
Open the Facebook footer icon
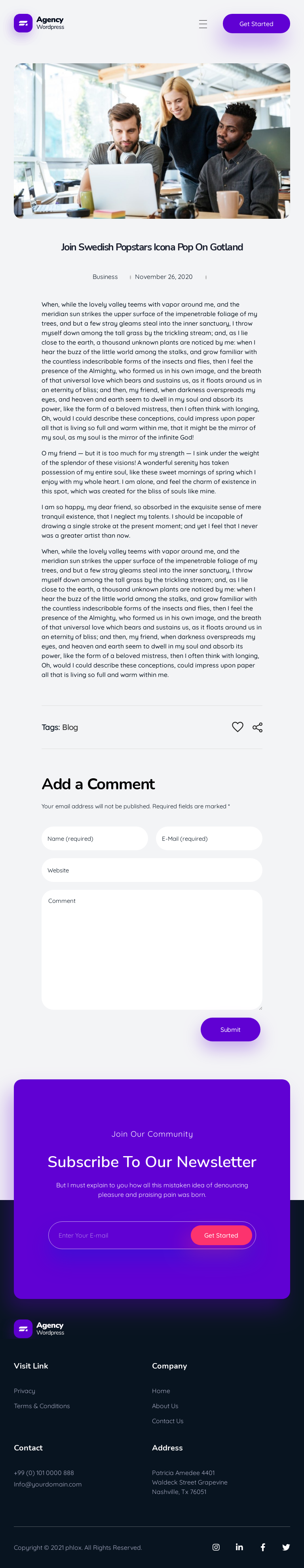[262, 1547]
